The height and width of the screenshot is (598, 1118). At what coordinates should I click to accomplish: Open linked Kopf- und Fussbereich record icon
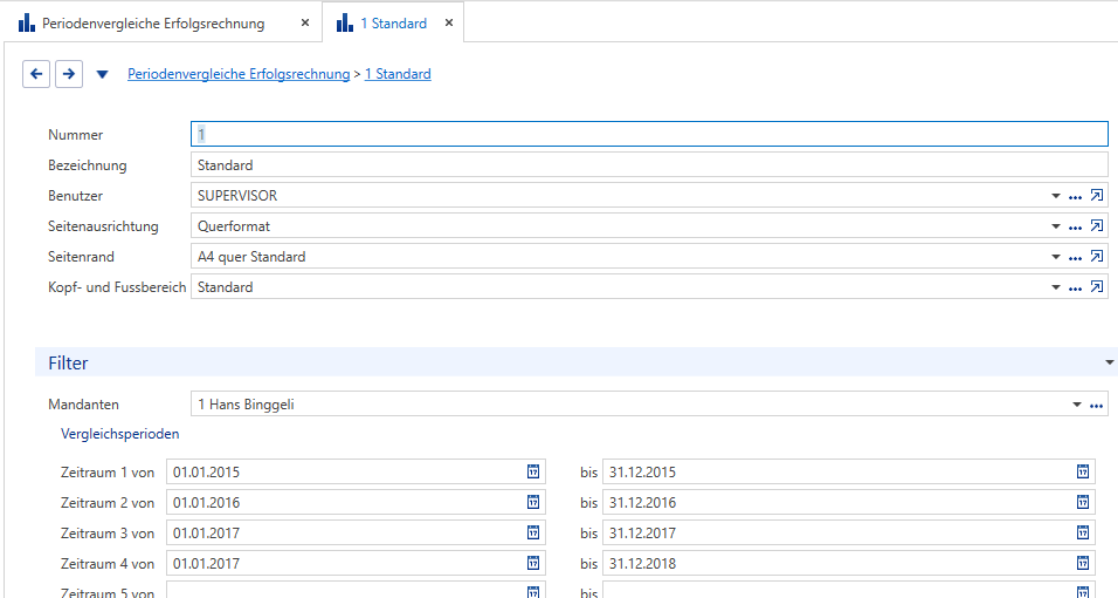tap(1097, 287)
